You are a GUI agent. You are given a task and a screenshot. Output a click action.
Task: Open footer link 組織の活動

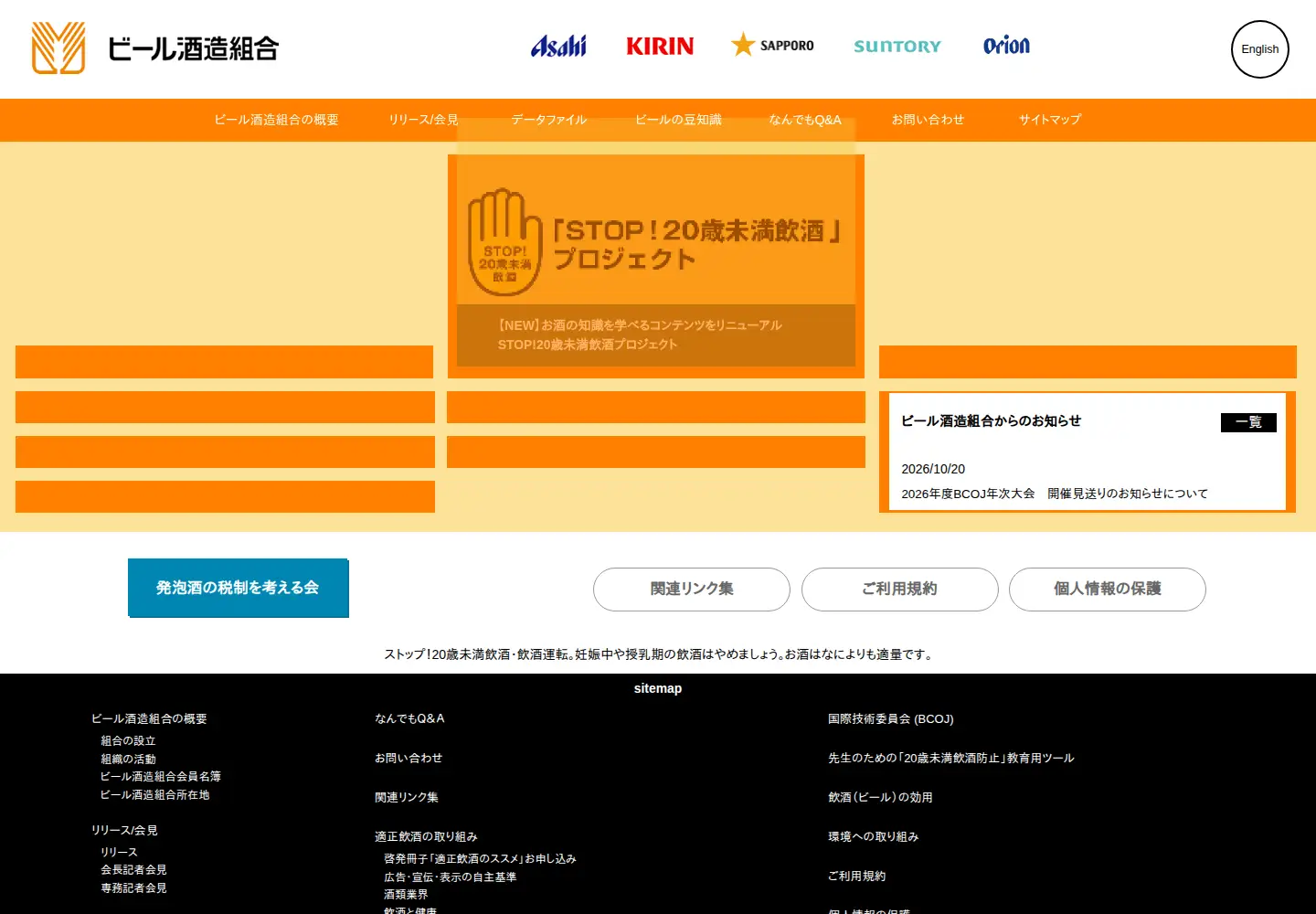(x=128, y=760)
